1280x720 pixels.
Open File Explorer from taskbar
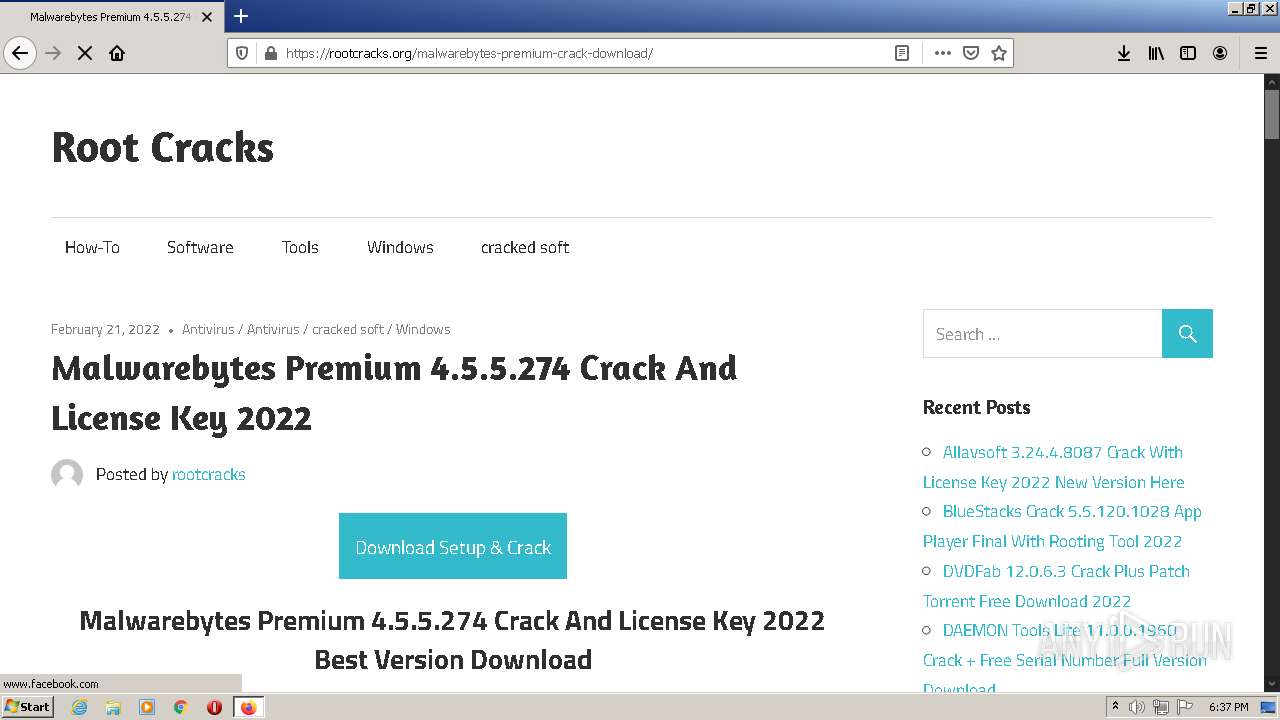113,707
